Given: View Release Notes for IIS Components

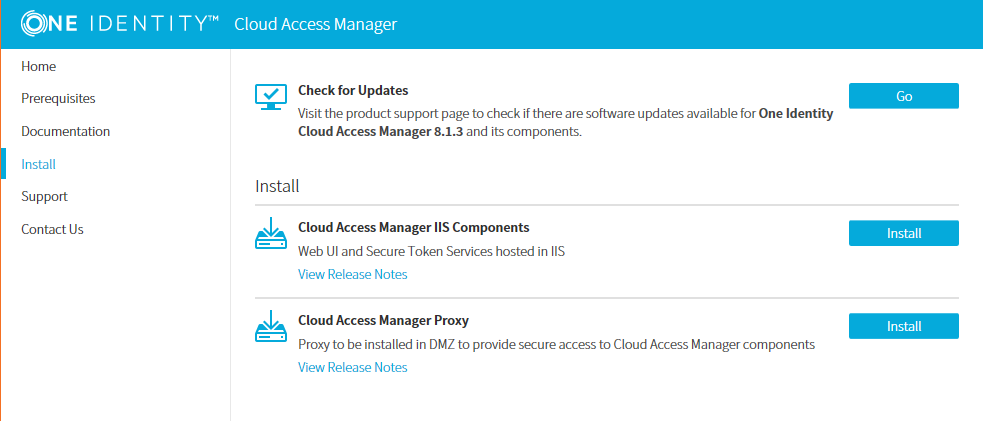Looking at the screenshot, I should (352, 274).
